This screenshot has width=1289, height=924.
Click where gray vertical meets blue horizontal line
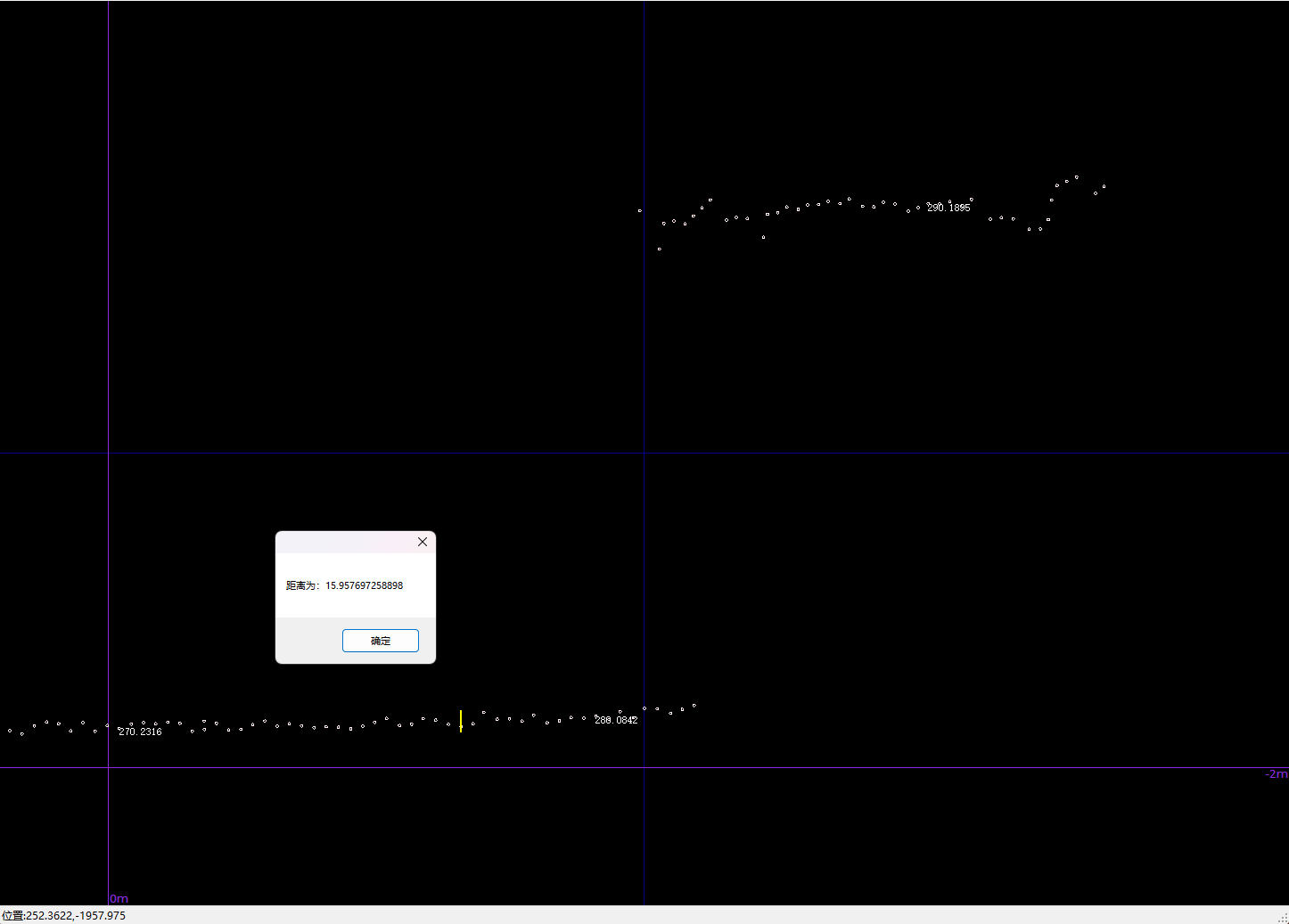click(x=109, y=454)
